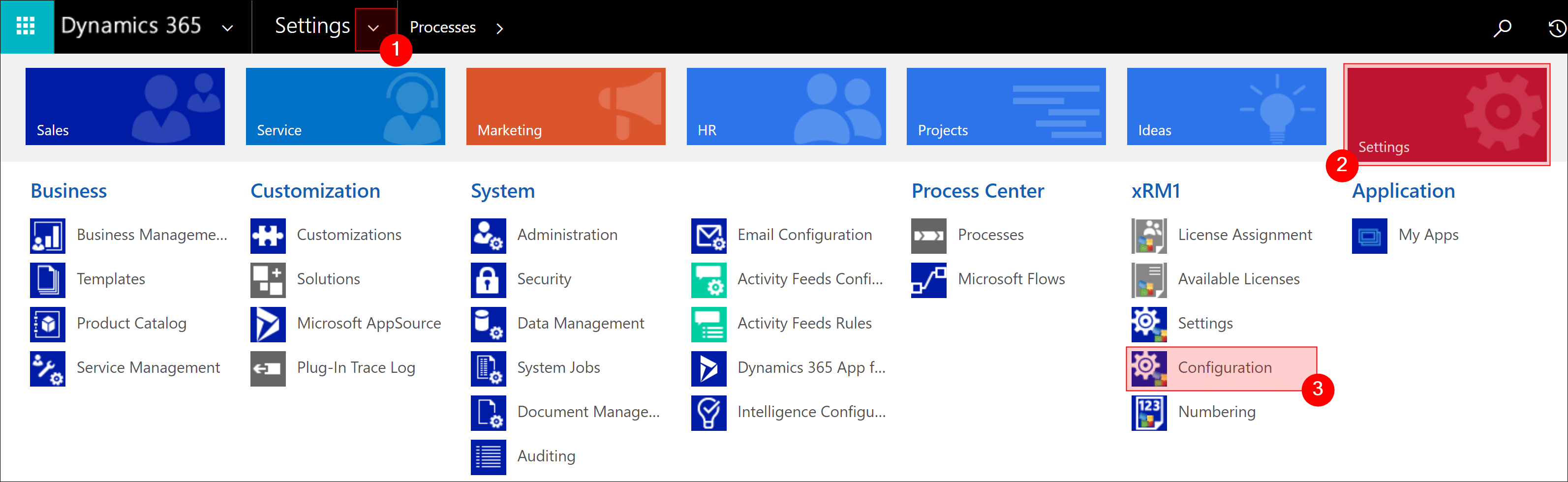Select the red Settings tile

click(1447, 115)
